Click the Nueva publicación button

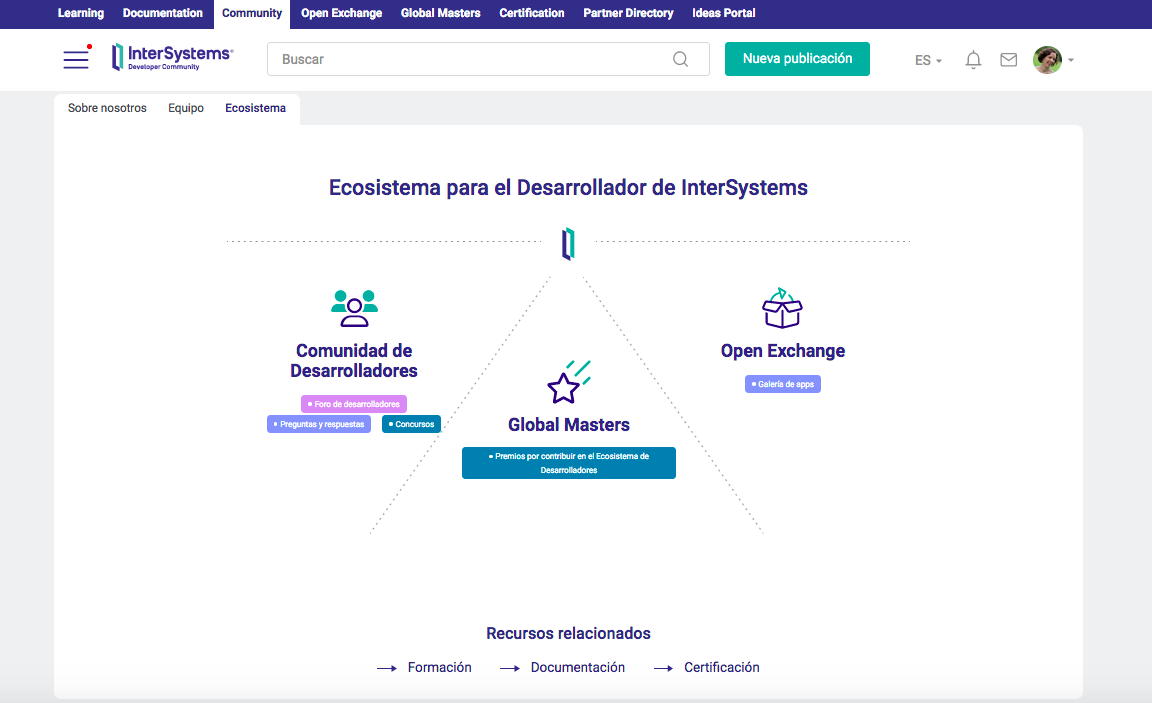click(x=797, y=59)
